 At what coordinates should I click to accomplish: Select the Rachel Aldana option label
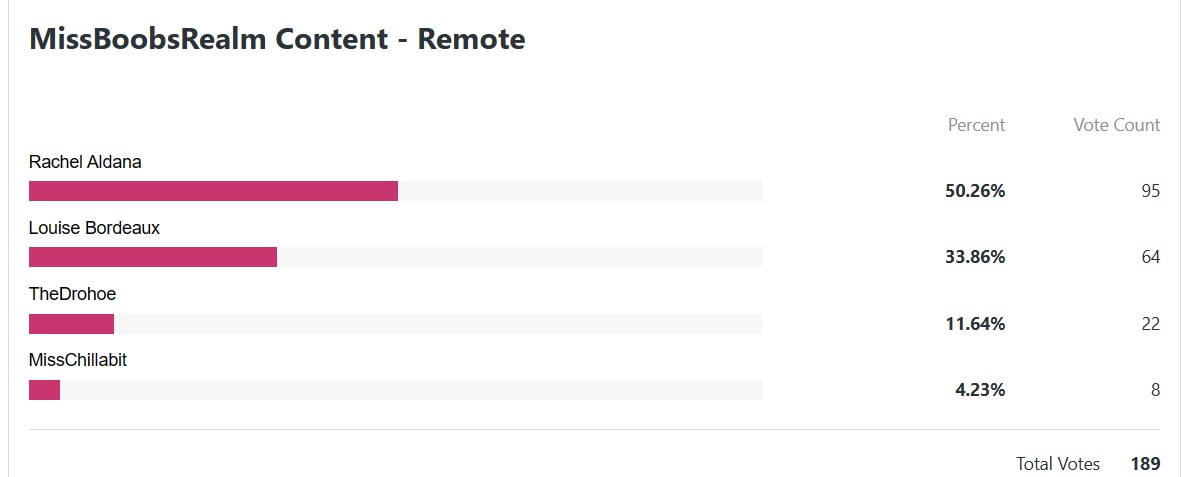[x=85, y=162]
